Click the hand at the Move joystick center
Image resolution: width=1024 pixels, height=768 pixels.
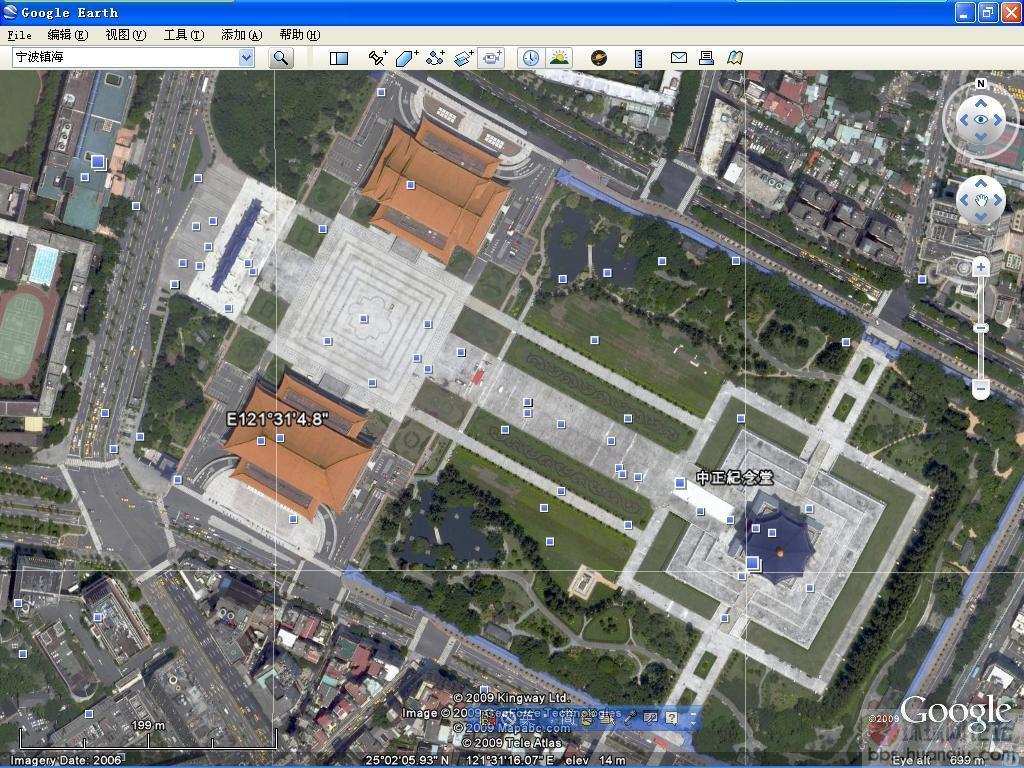[x=981, y=200]
